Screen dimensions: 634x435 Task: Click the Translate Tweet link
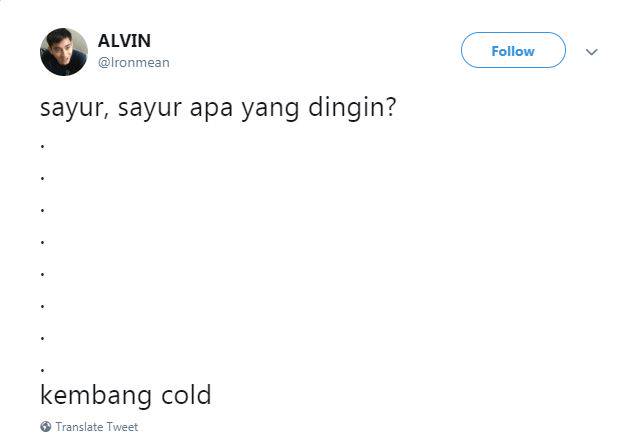coord(97,427)
